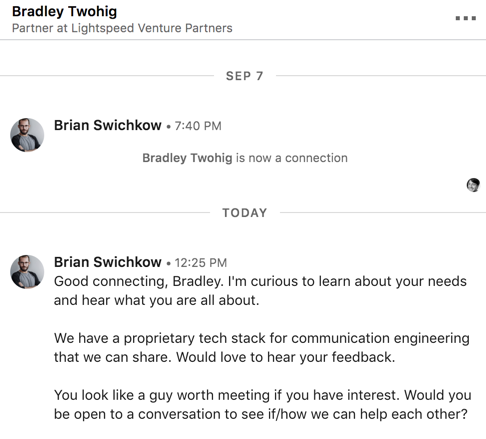Click the 'We have a proprietary tech stack' line

pos(262,338)
